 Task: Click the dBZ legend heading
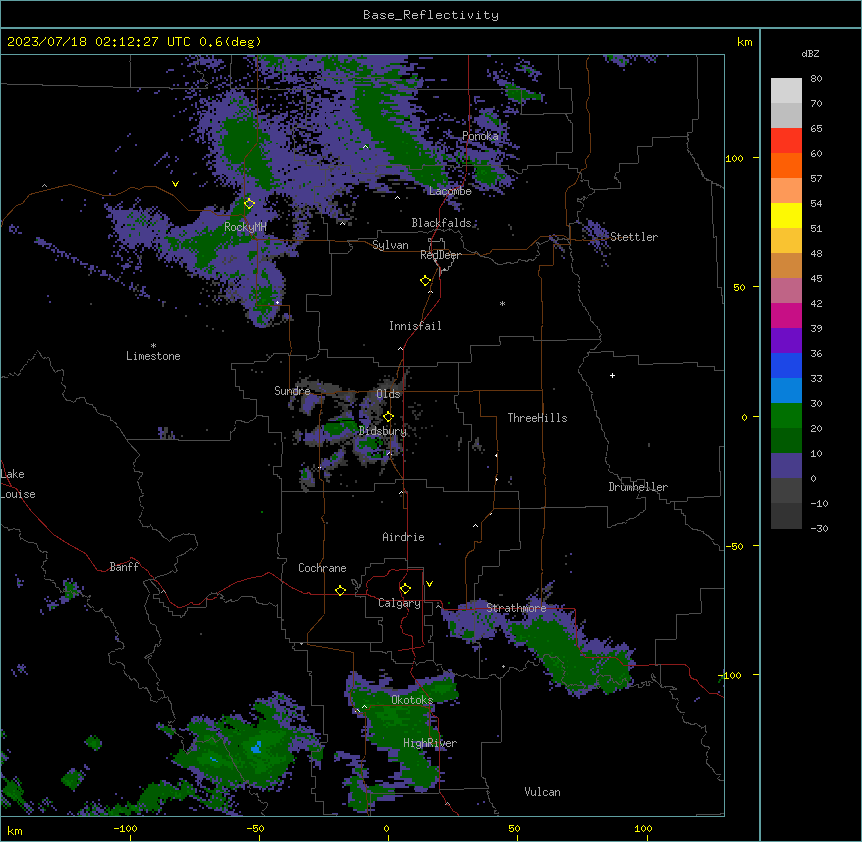(x=810, y=53)
